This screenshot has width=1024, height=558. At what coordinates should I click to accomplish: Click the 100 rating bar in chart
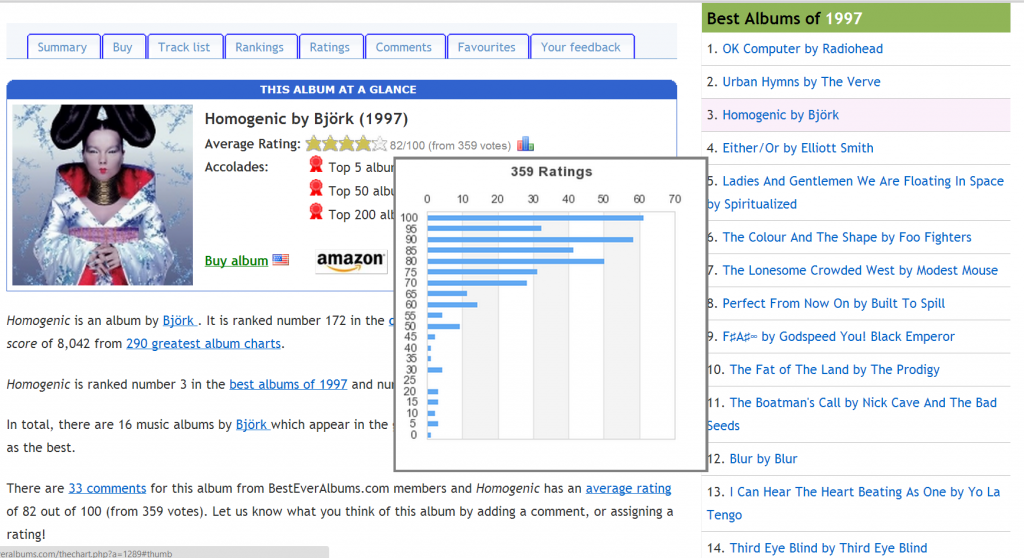(x=535, y=217)
